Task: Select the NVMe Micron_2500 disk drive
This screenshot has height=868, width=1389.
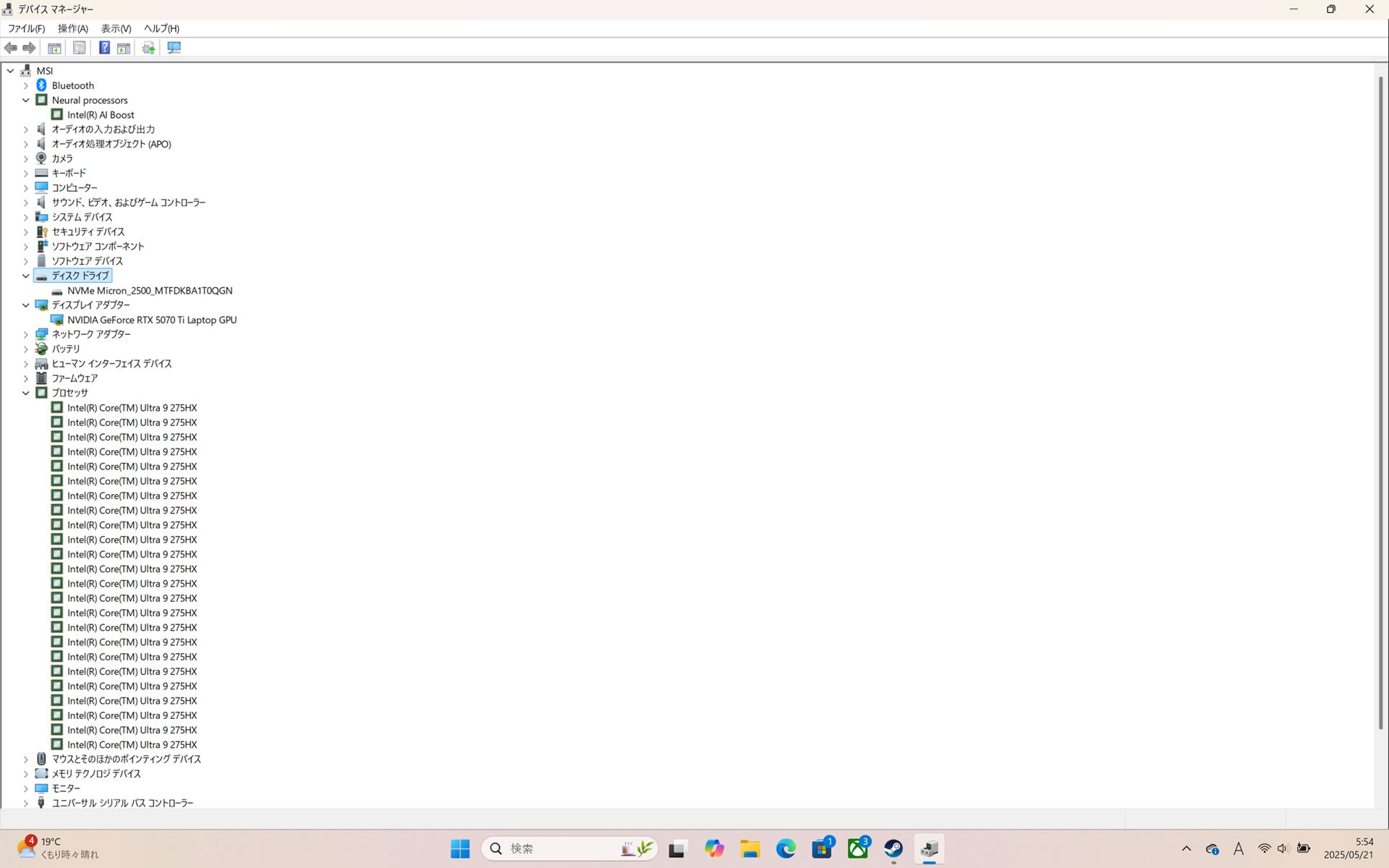Action: (150, 291)
